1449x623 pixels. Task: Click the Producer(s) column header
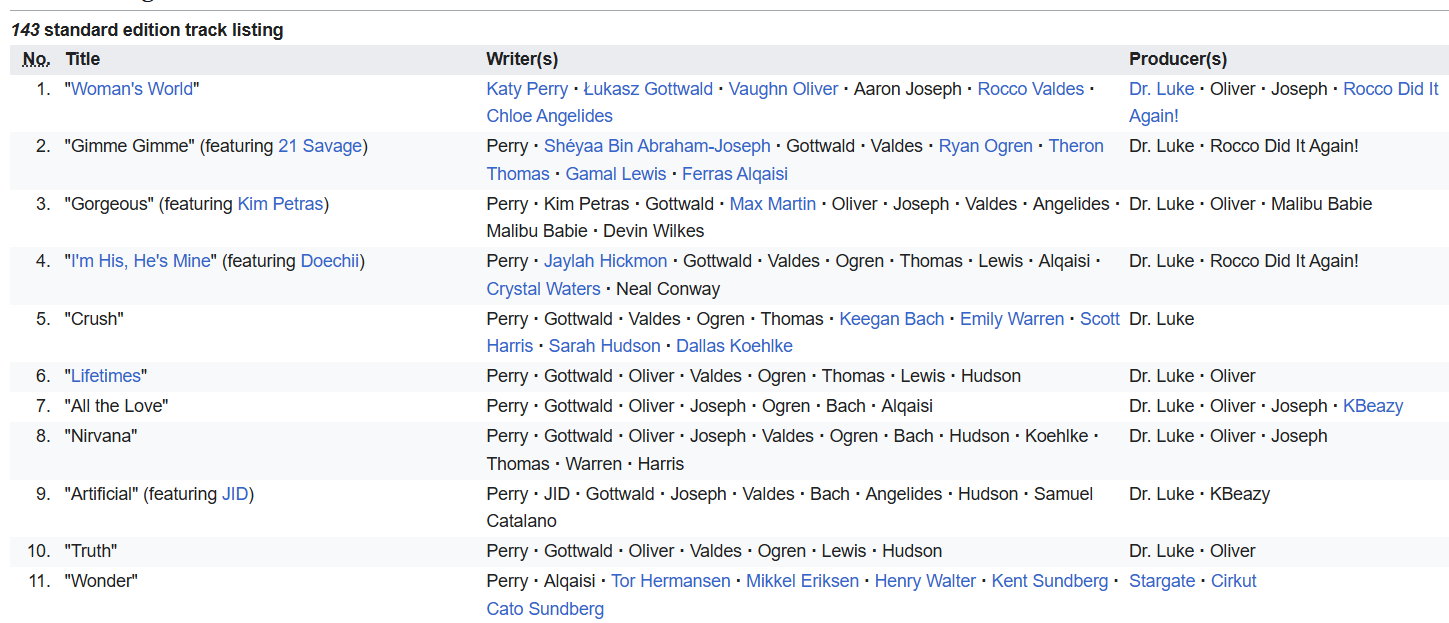tap(1178, 59)
